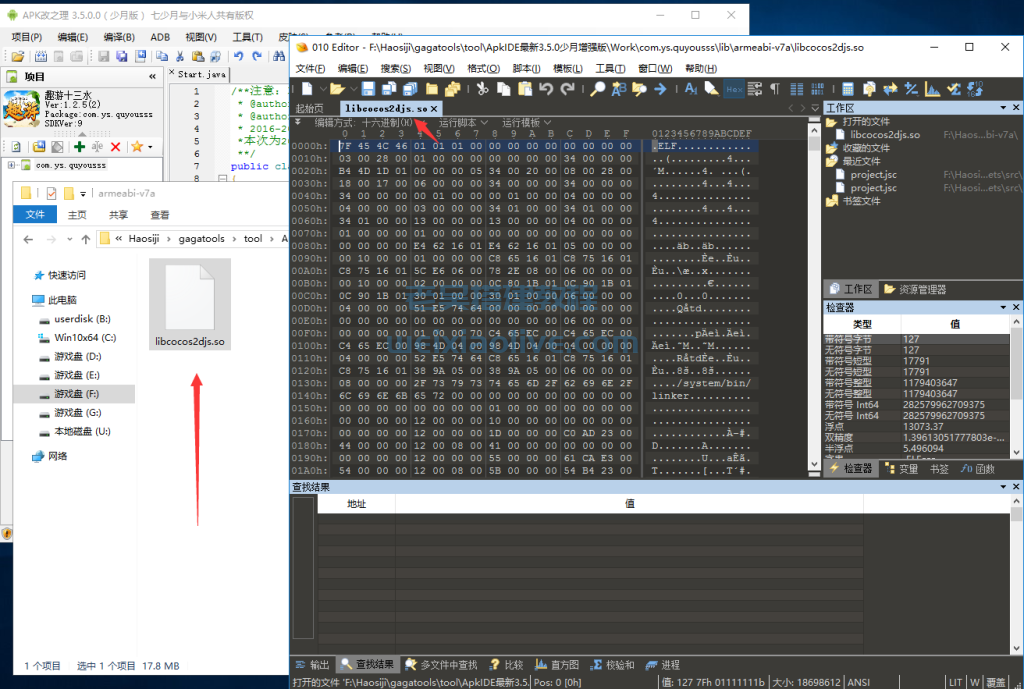Open the 格式(O) menu in 010 Editor
Viewport: 1024px width, 689px height.
pyautogui.click(x=483, y=68)
